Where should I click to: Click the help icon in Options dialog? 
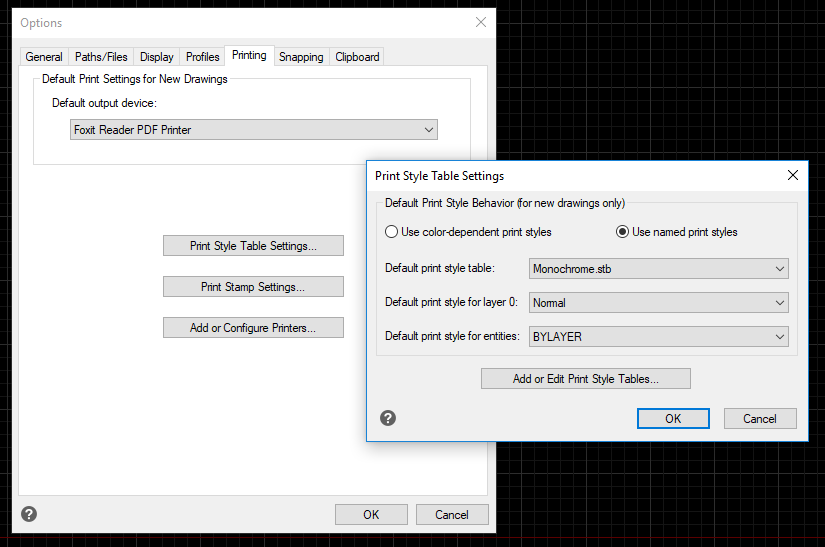pyautogui.click(x=29, y=514)
